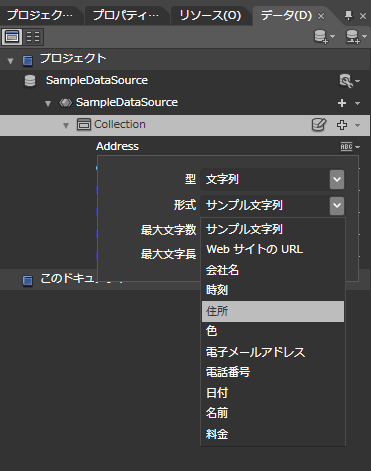Choose サンプル文字列 from format list
Screen dimensions: 371x471
click(273, 229)
